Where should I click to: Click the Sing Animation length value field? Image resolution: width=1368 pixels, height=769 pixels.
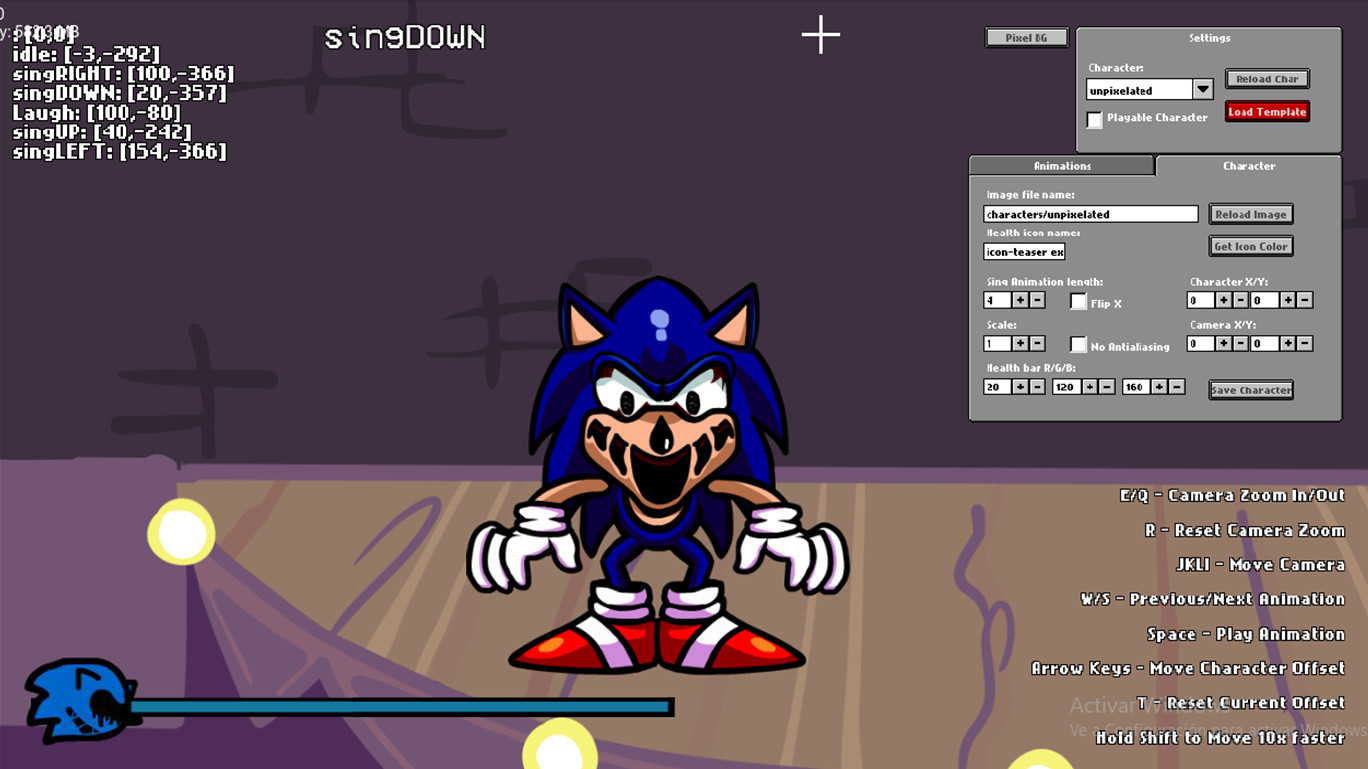click(997, 300)
